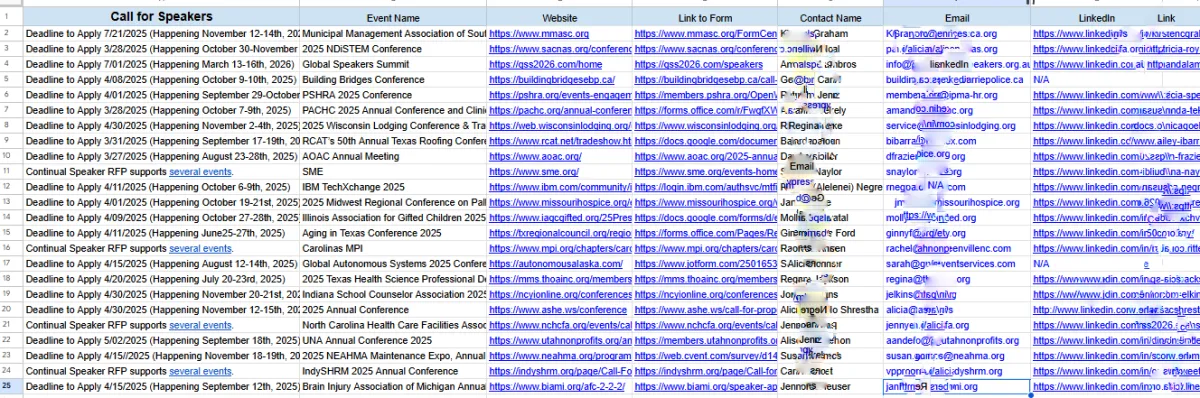Visit the iagcgifted.org/25Pres link
Viewport: 1200px width, 398px height.
point(560,217)
